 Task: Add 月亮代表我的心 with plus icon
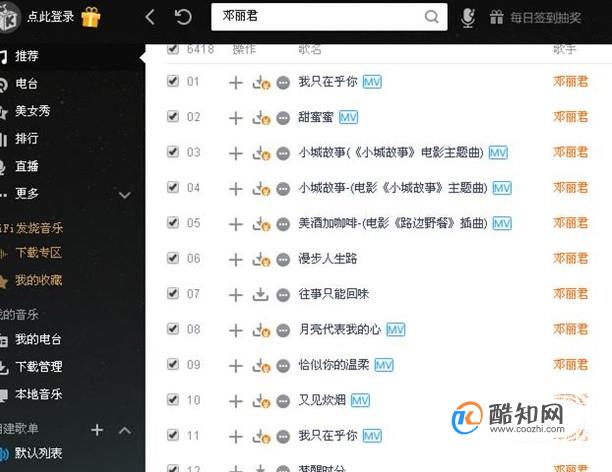[235, 331]
